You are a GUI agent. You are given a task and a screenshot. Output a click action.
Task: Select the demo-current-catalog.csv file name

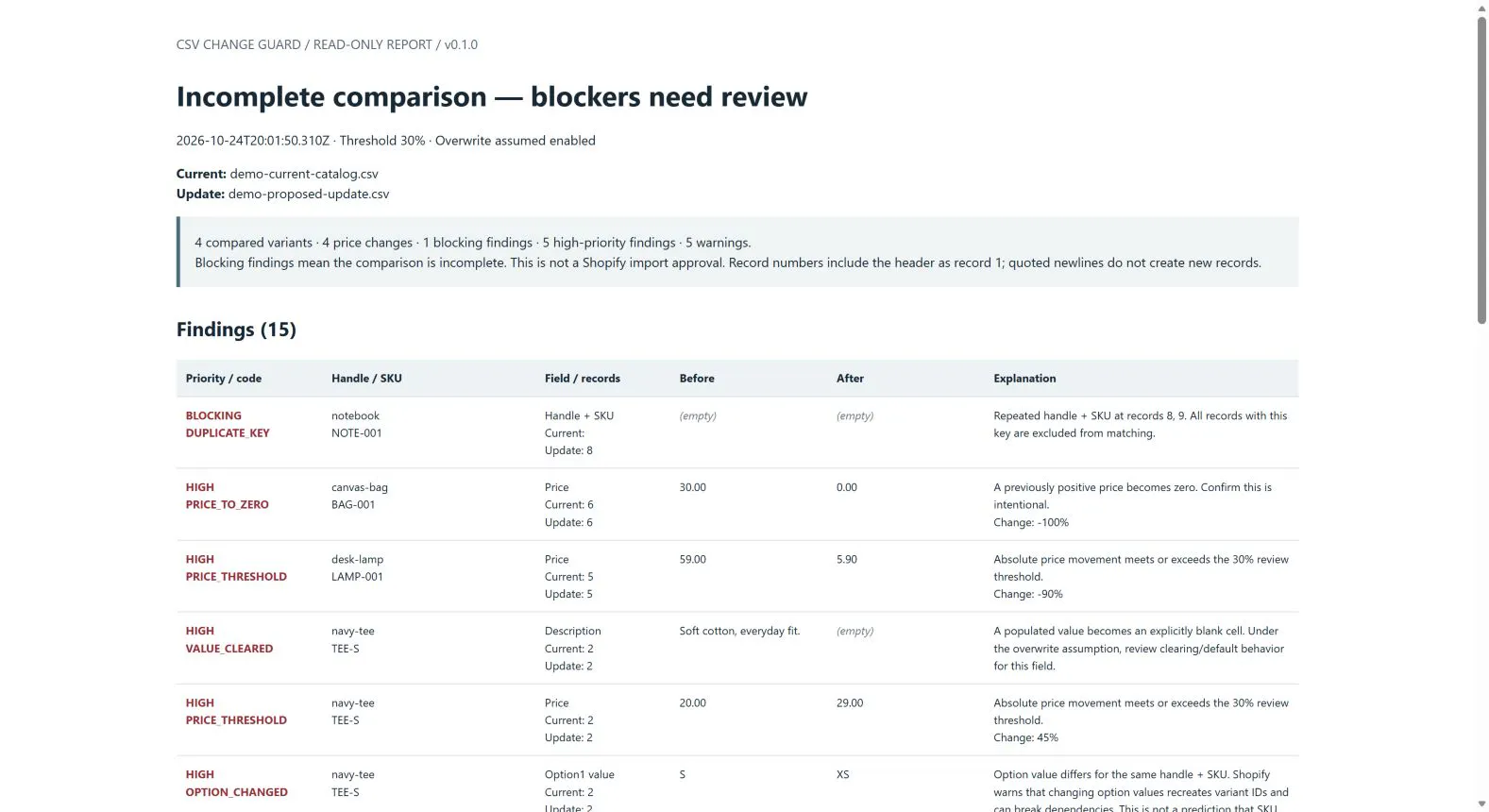304,174
